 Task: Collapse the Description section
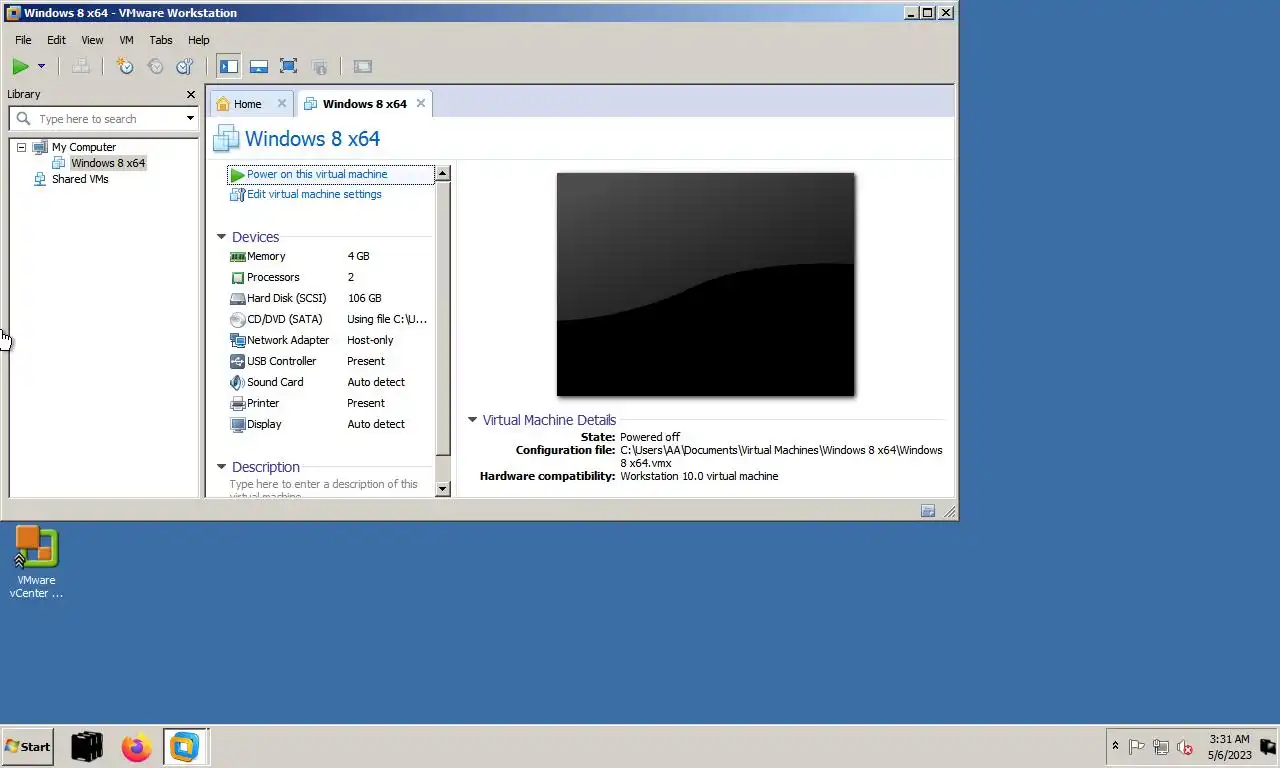[222, 467]
